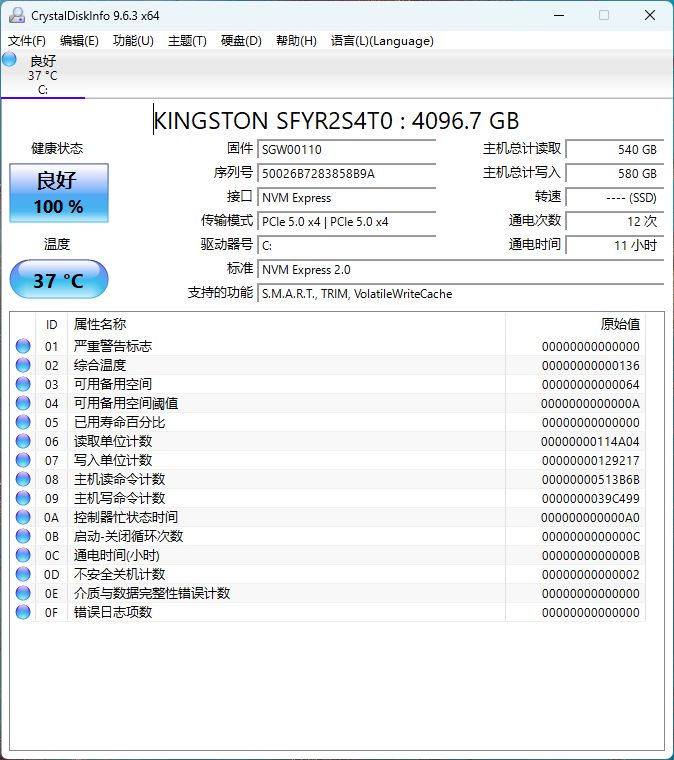Viewport: 674px width, 760px height.
Task: Click the CrystalDiskInfo app icon in title bar
Action: pos(16,16)
